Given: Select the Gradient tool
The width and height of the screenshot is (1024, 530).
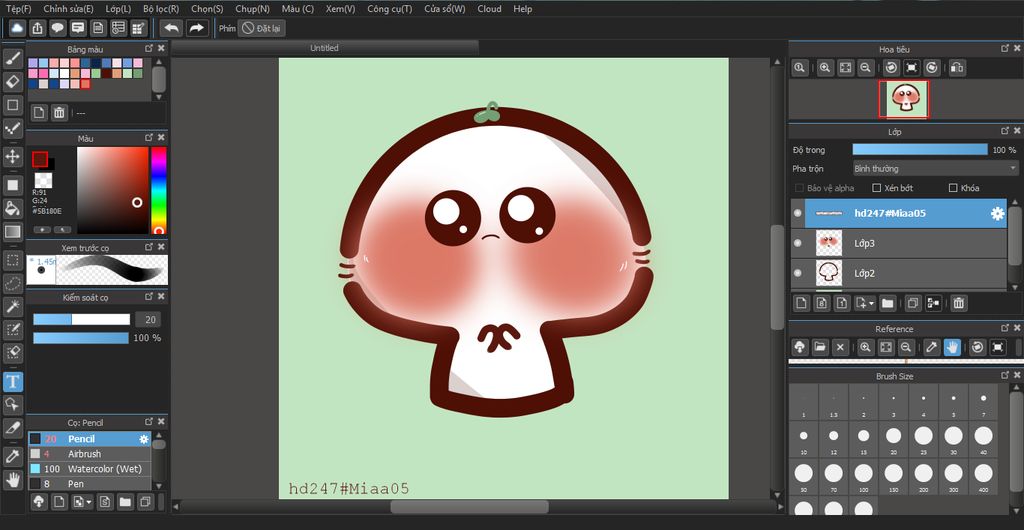Looking at the screenshot, I should click(x=13, y=232).
